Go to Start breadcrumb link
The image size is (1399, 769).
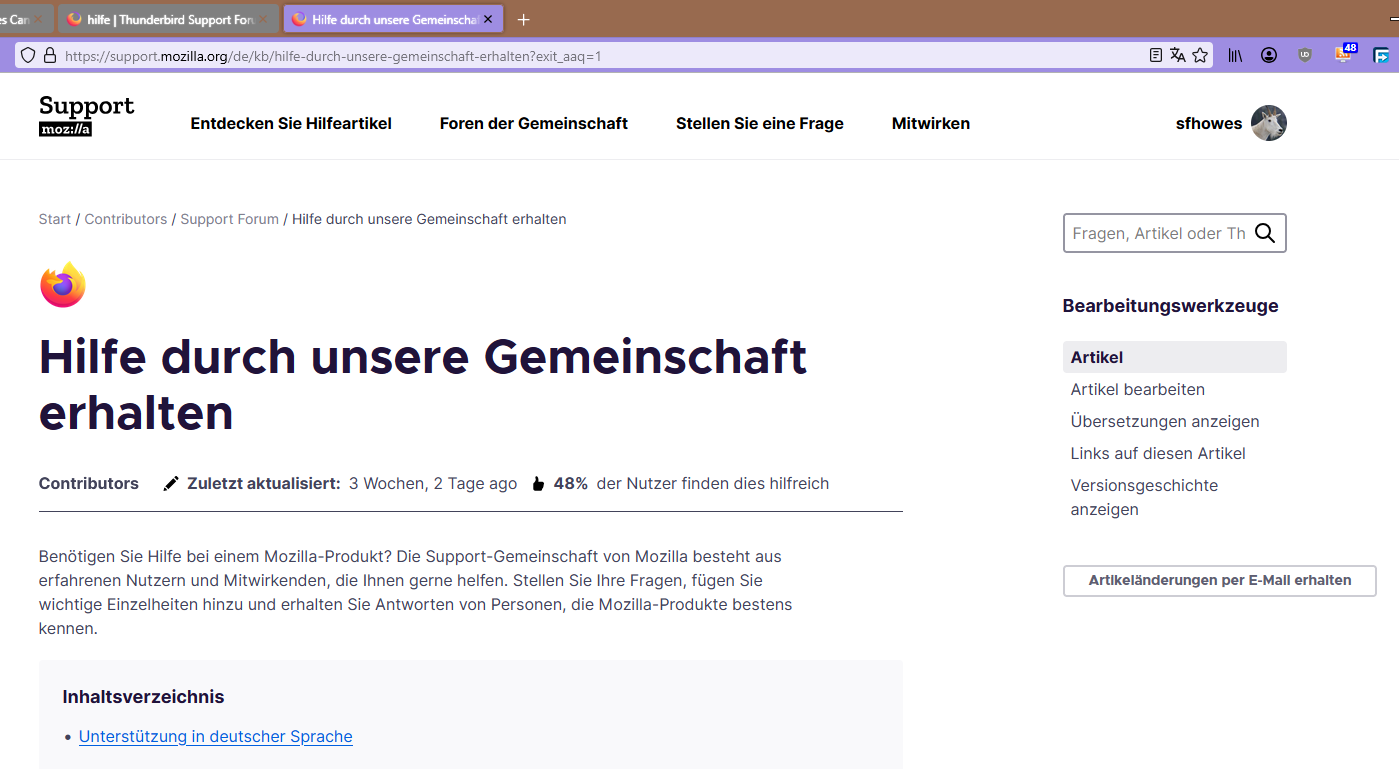[x=55, y=219]
